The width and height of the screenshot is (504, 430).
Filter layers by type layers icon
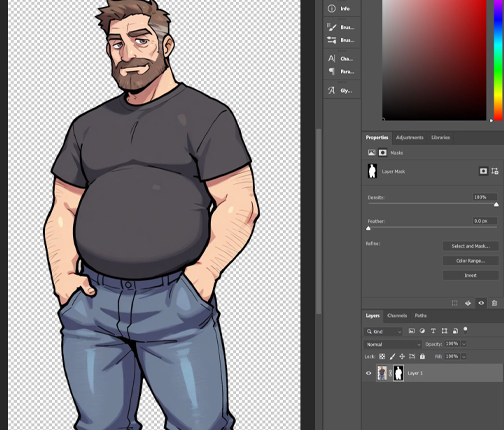(433, 331)
